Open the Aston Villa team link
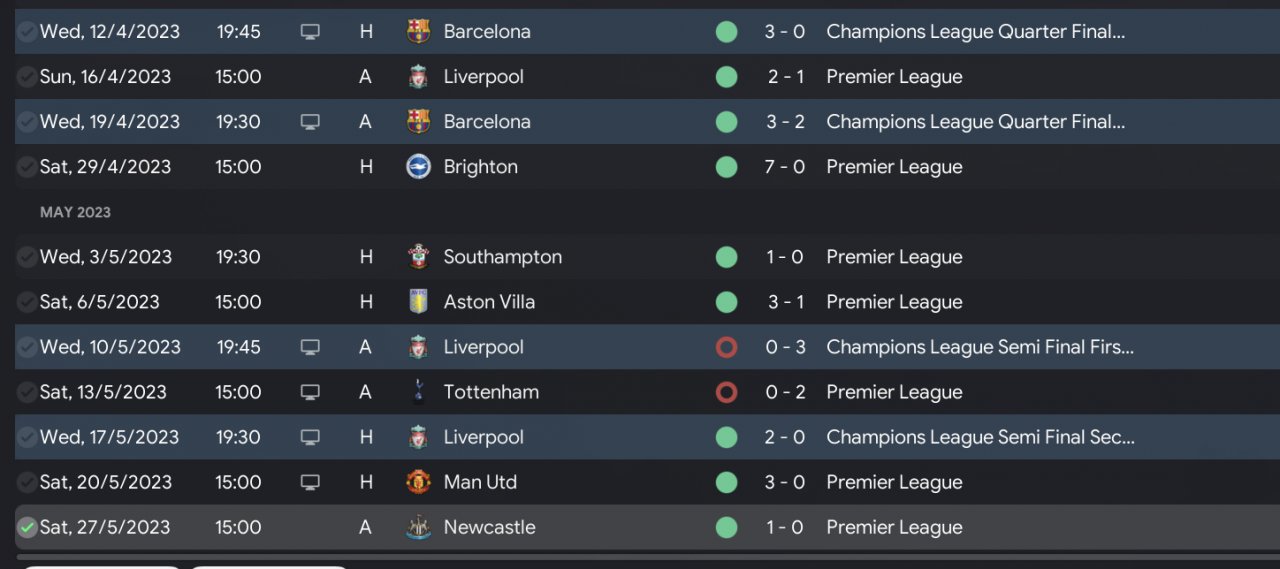Screen dimensions: 1280x569 pos(489,302)
